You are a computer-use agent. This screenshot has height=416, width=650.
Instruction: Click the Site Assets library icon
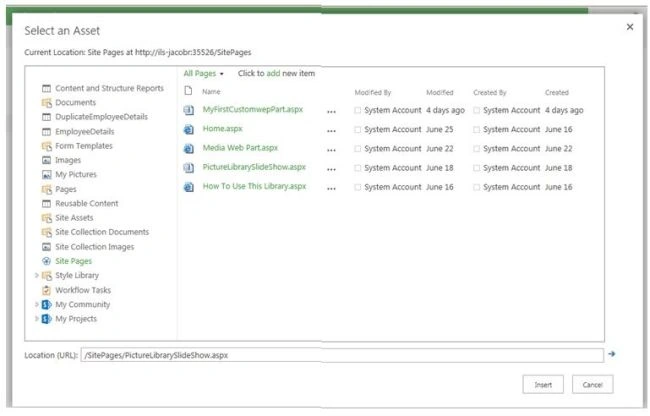point(46,218)
